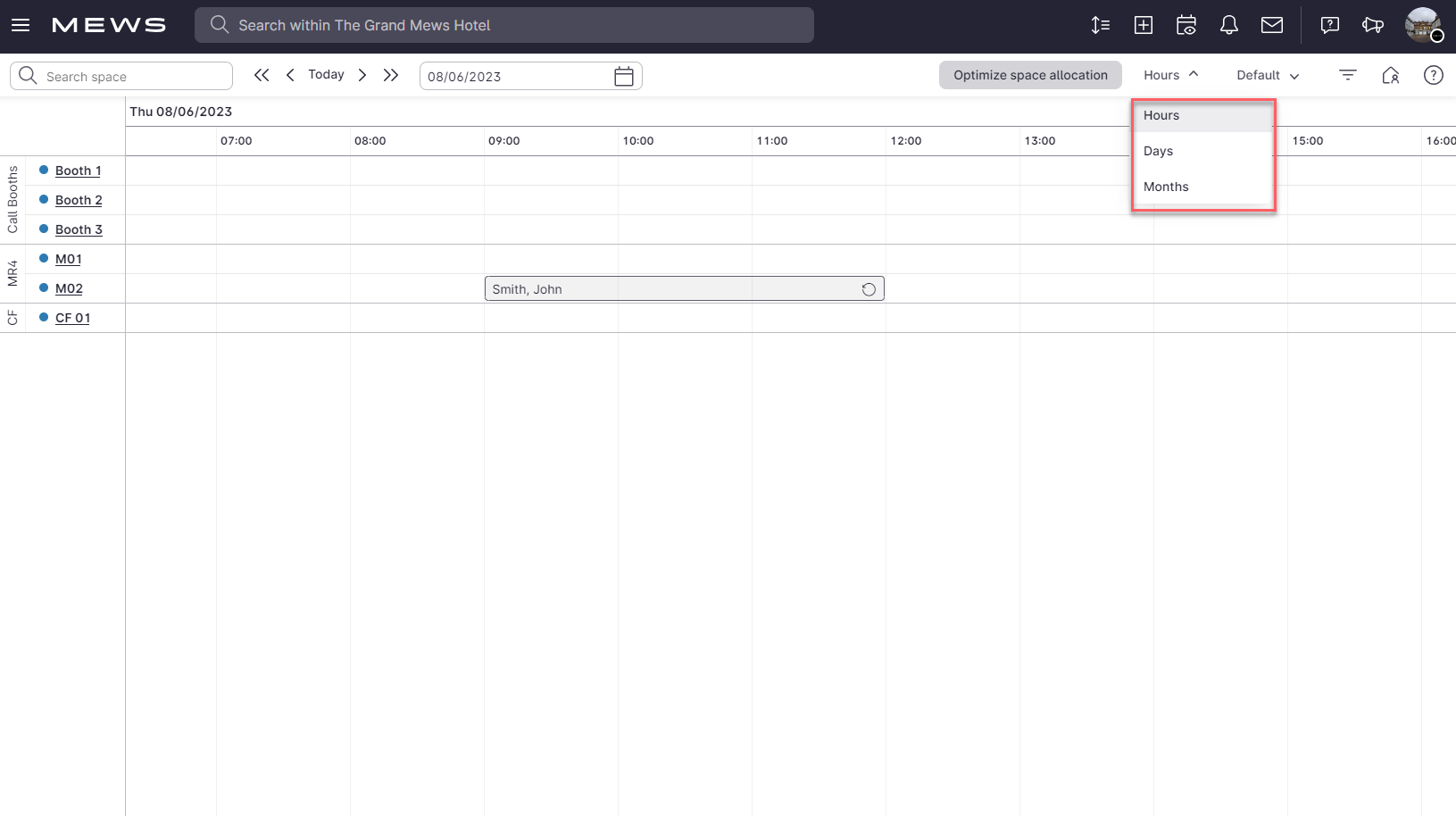
Task: Click the Optimize space allocation button
Action: (x=1030, y=75)
